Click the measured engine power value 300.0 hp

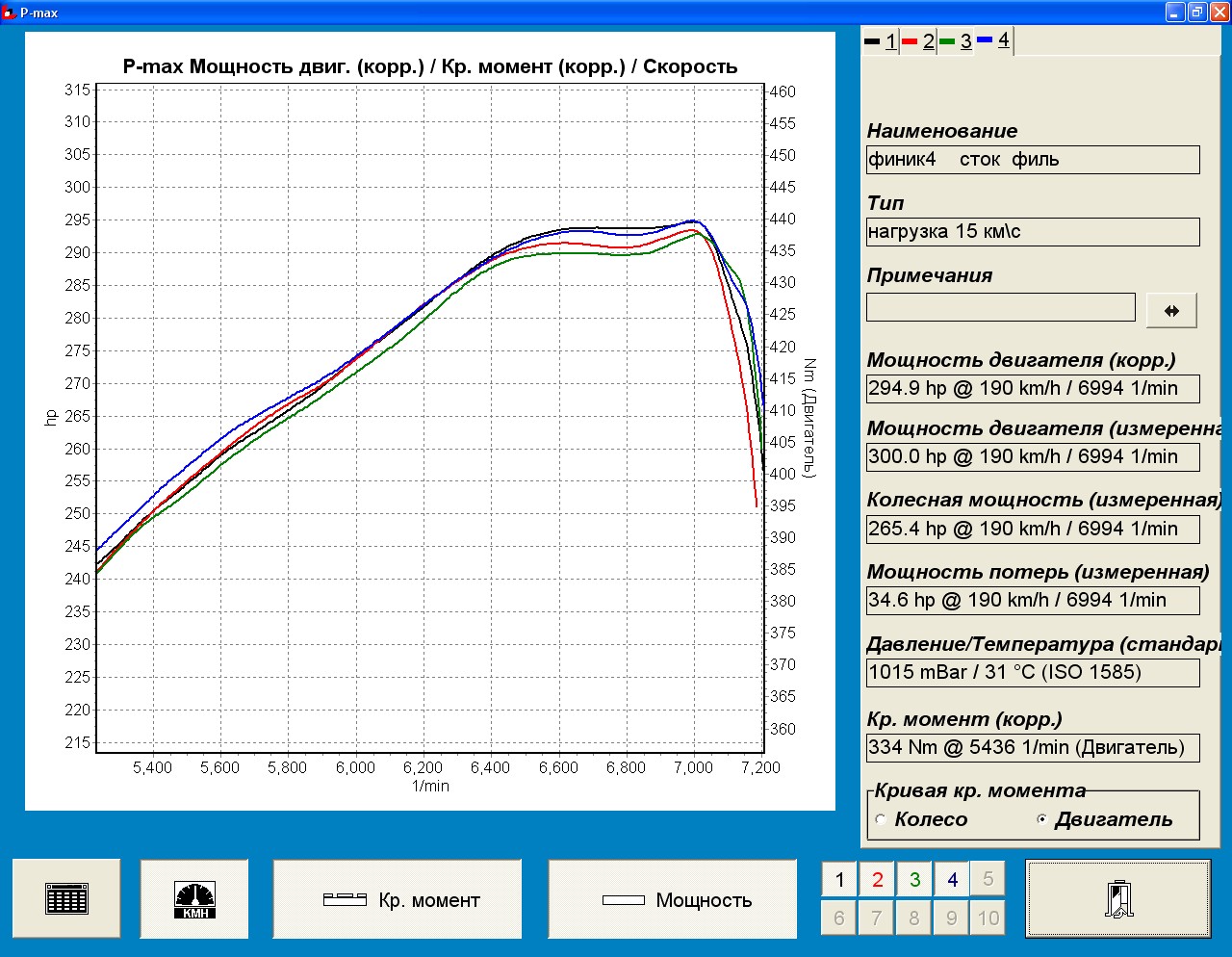[1033, 457]
